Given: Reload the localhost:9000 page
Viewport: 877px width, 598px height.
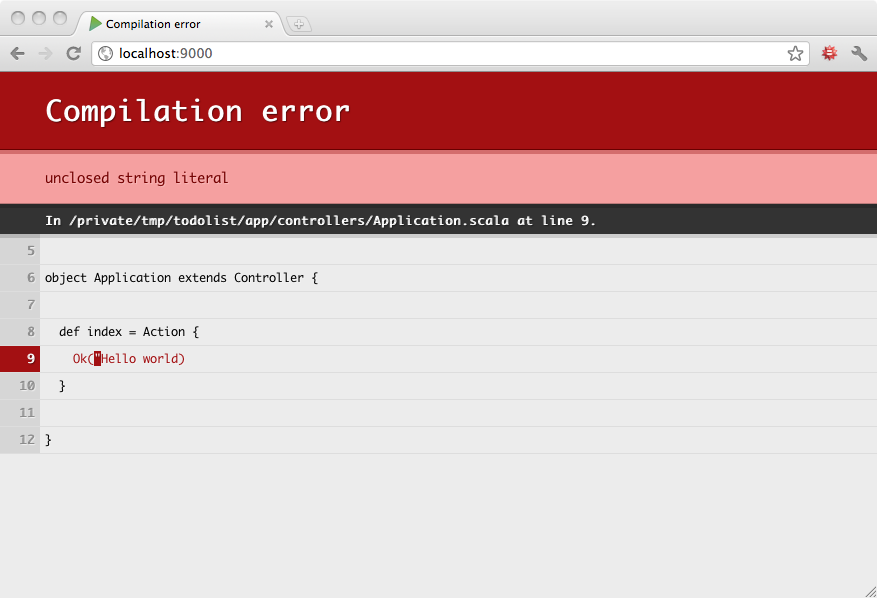Looking at the screenshot, I should [73, 54].
